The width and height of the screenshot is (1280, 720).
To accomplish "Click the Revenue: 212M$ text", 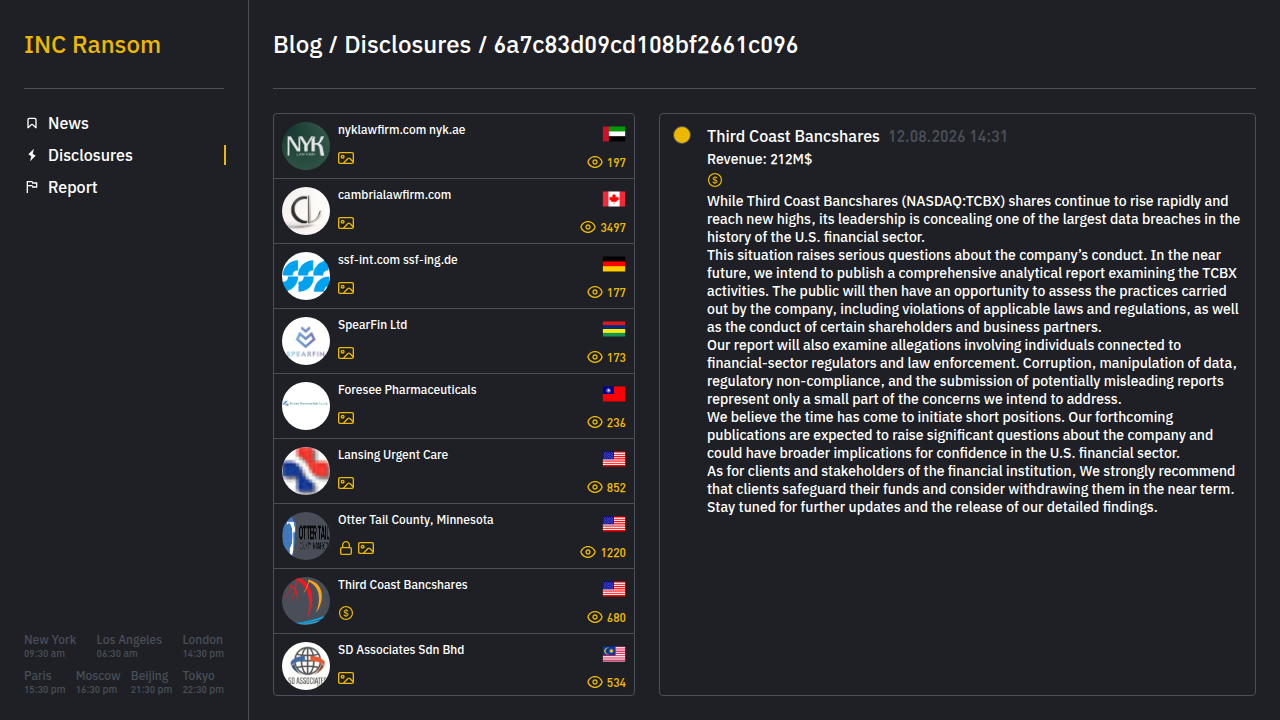I will pyautogui.click(x=759, y=159).
